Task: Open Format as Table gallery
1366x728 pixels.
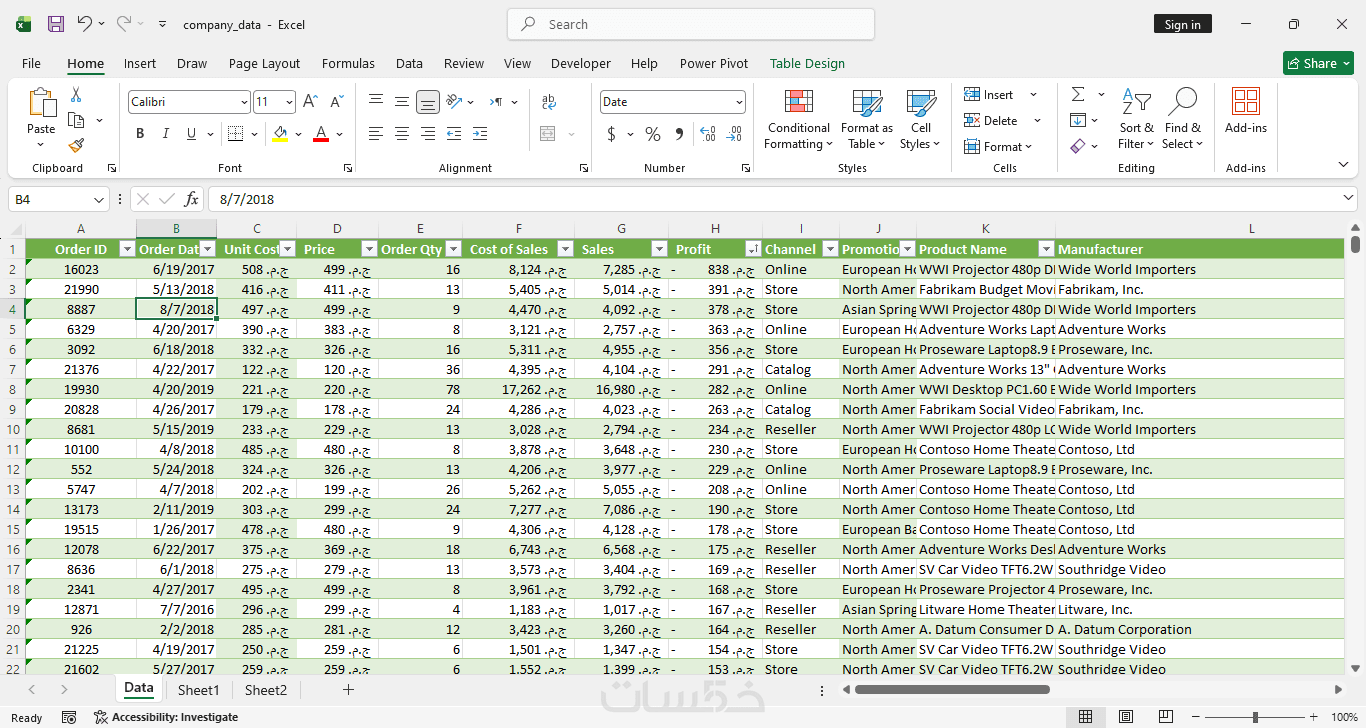Action: coord(866,120)
